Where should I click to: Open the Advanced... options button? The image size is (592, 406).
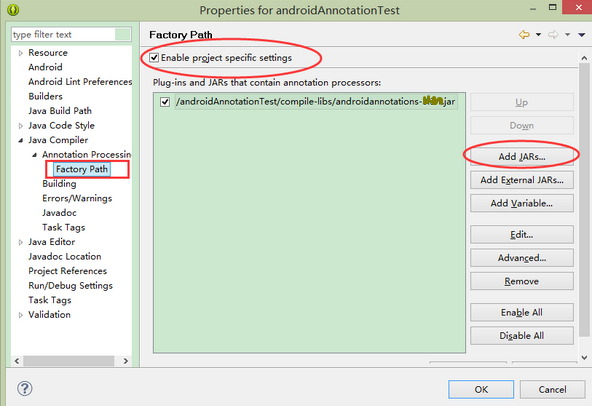click(522, 258)
